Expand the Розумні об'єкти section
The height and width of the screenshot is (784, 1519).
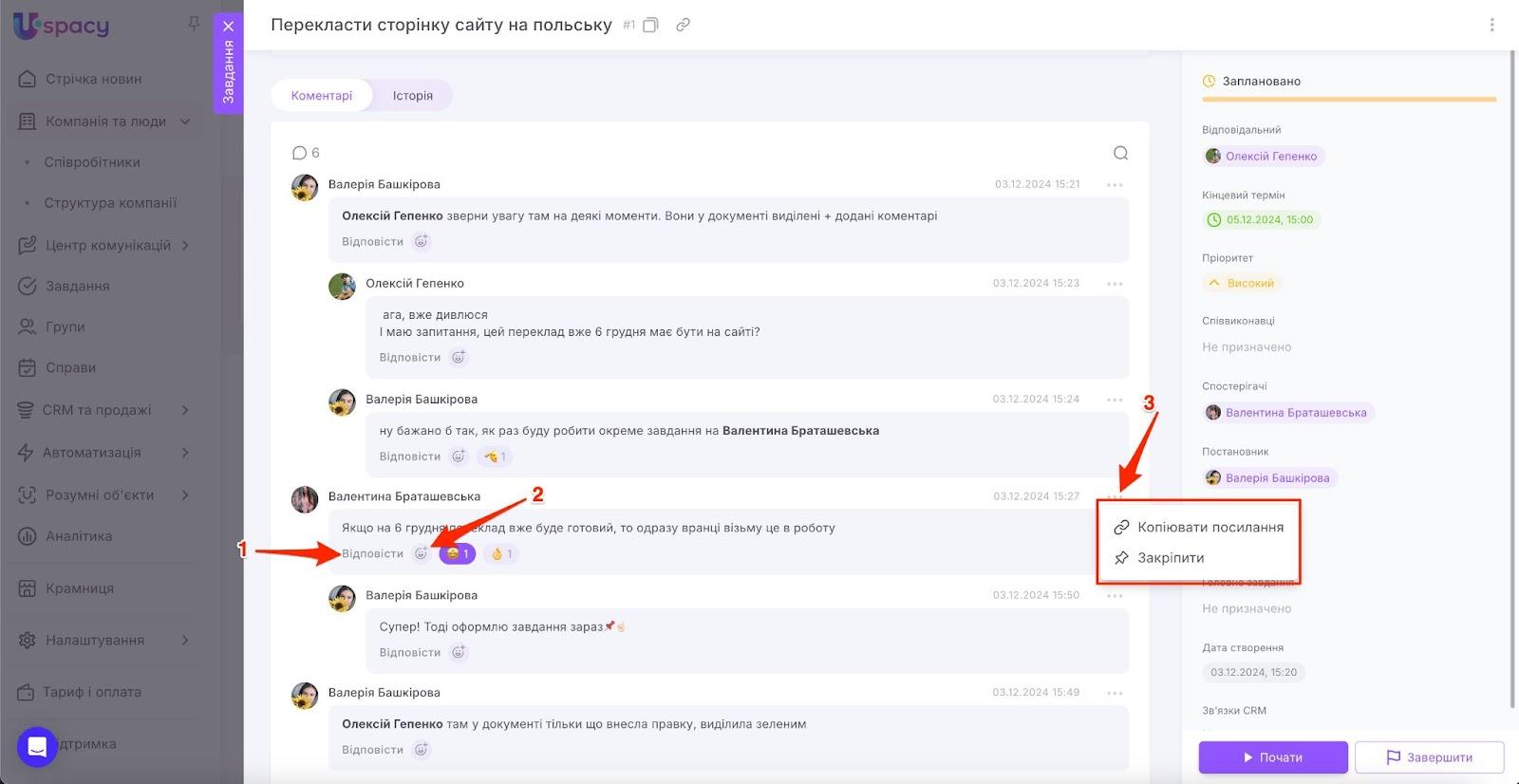[186, 495]
